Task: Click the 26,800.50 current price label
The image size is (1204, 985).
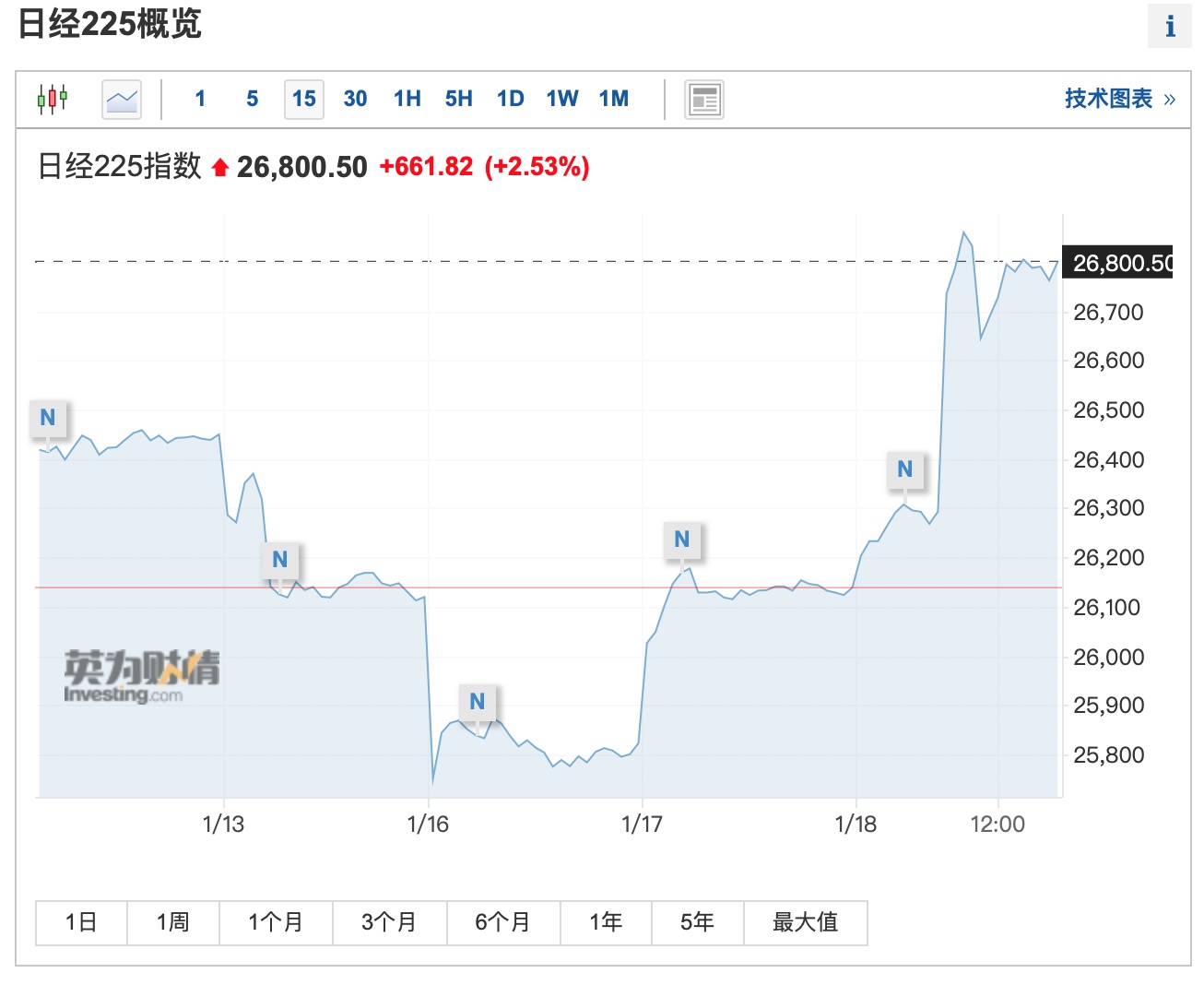Action: 1118,264
